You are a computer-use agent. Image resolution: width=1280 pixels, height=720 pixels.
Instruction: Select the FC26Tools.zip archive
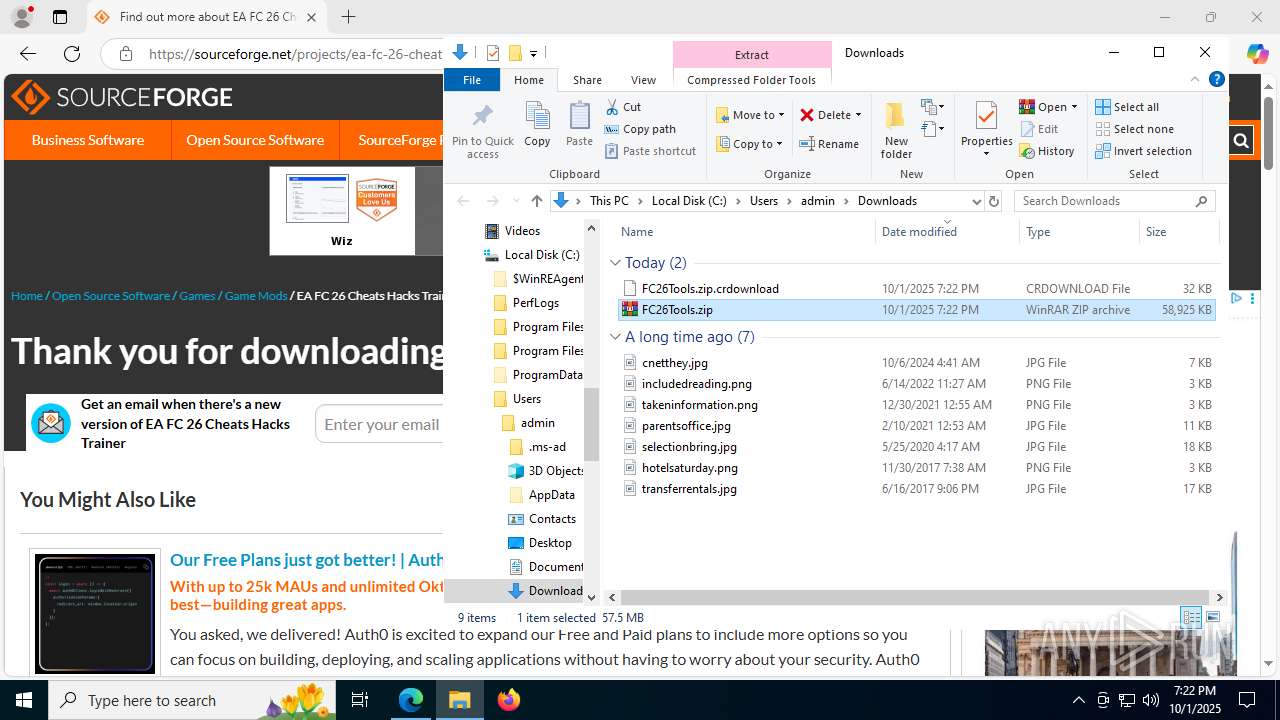pos(917,310)
